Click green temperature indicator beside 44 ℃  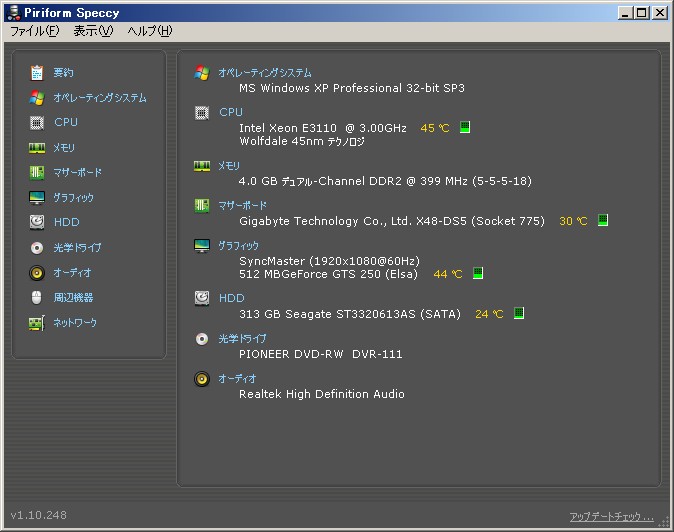(x=478, y=273)
